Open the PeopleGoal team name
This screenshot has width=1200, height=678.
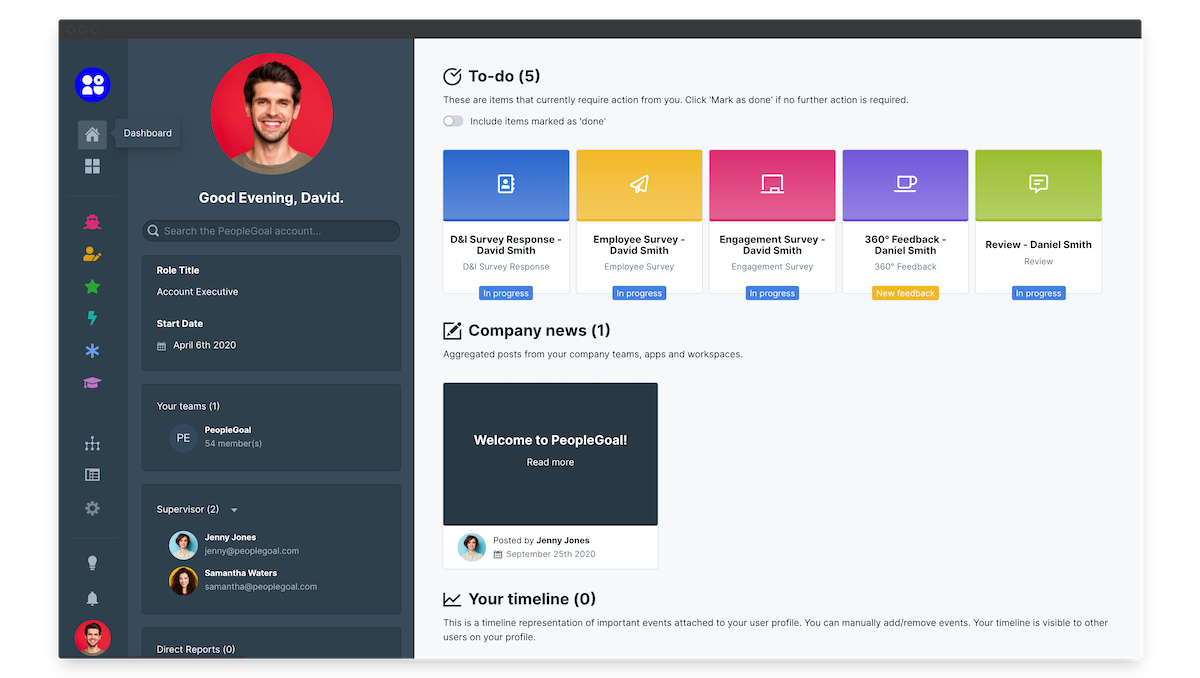coord(228,430)
